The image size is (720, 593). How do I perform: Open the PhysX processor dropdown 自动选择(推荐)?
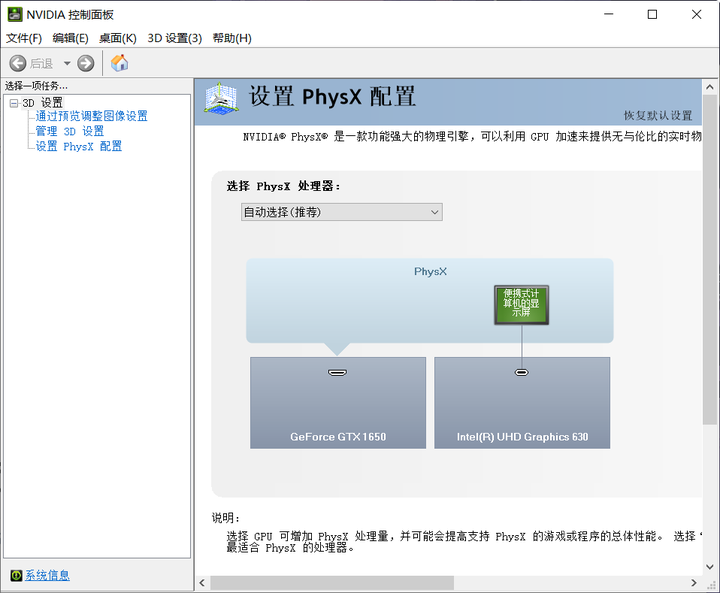[x=342, y=212]
